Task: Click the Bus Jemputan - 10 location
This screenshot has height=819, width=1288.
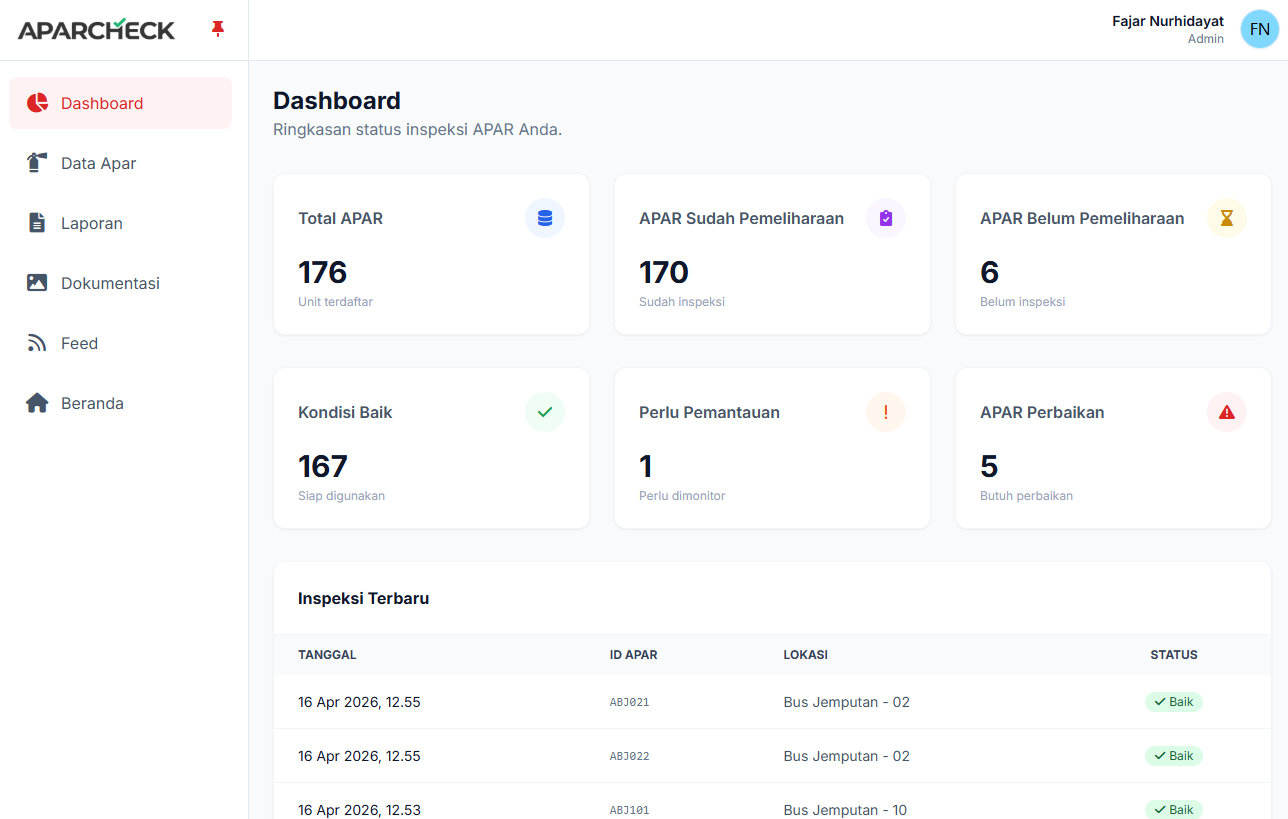Action: coord(847,810)
